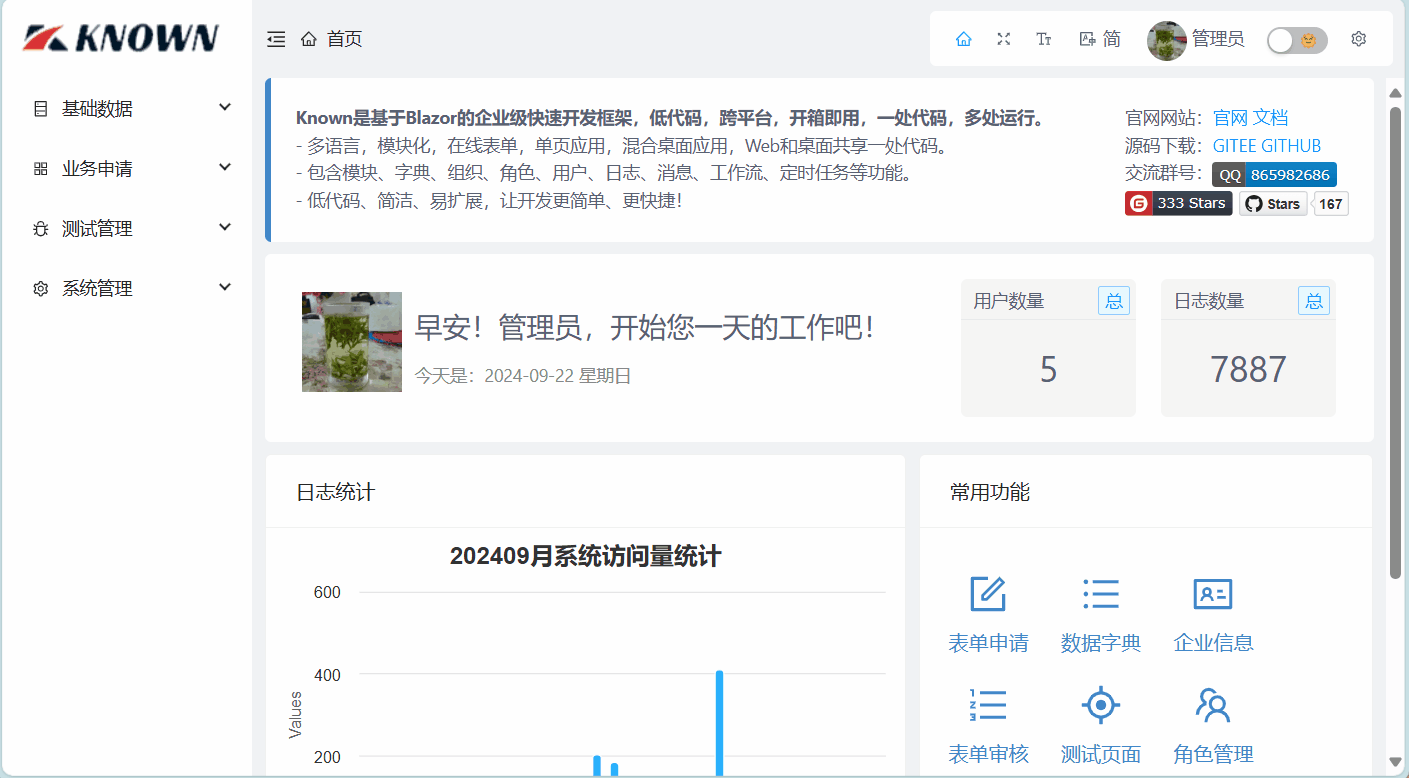Click the blue home icon in top toolbar
This screenshot has height=778, width=1409.
[964, 39]
